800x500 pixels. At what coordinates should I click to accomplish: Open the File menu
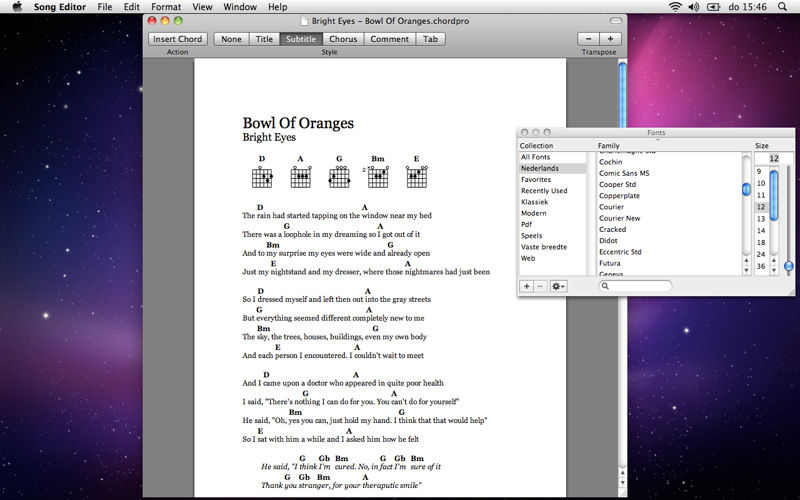(x=105, y=7)
